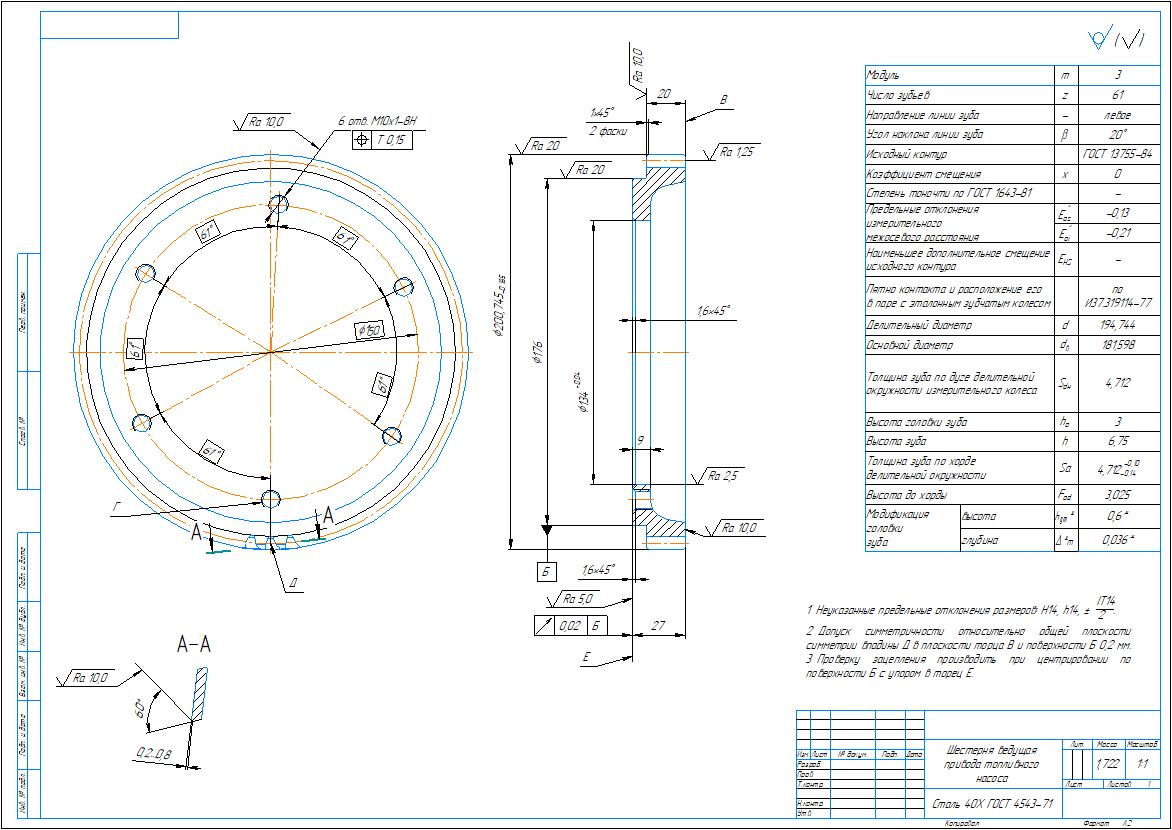Click the width dimension '27'
This screenshot has height=830, width=1172.
658,626
